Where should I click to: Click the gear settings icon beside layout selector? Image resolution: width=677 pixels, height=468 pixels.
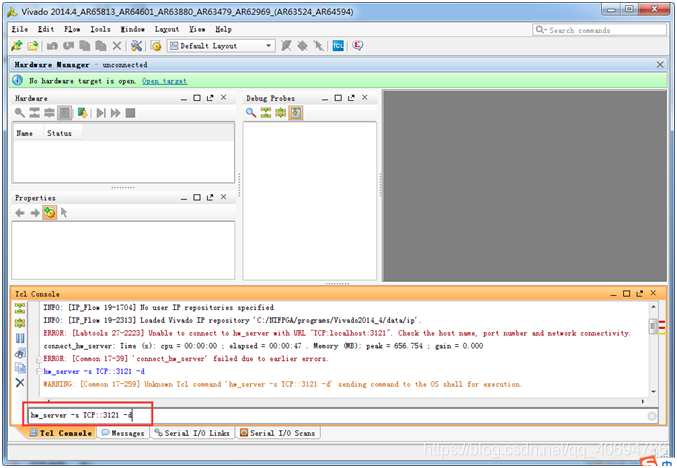(x=156, y=46)
